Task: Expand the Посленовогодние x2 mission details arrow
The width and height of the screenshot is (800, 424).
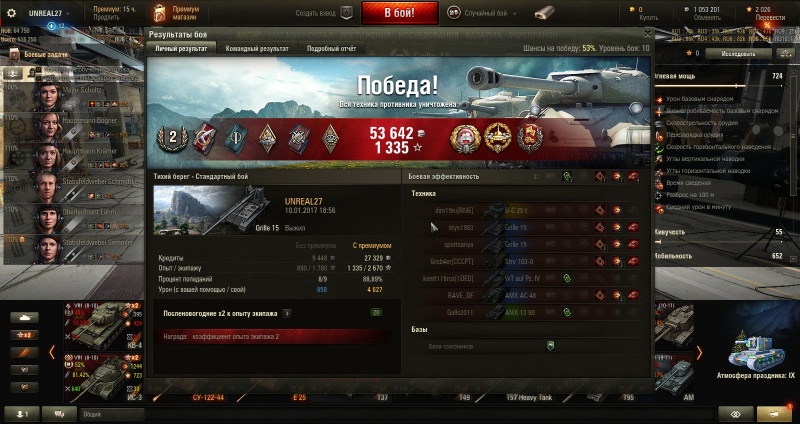Action: coord(287,313)
